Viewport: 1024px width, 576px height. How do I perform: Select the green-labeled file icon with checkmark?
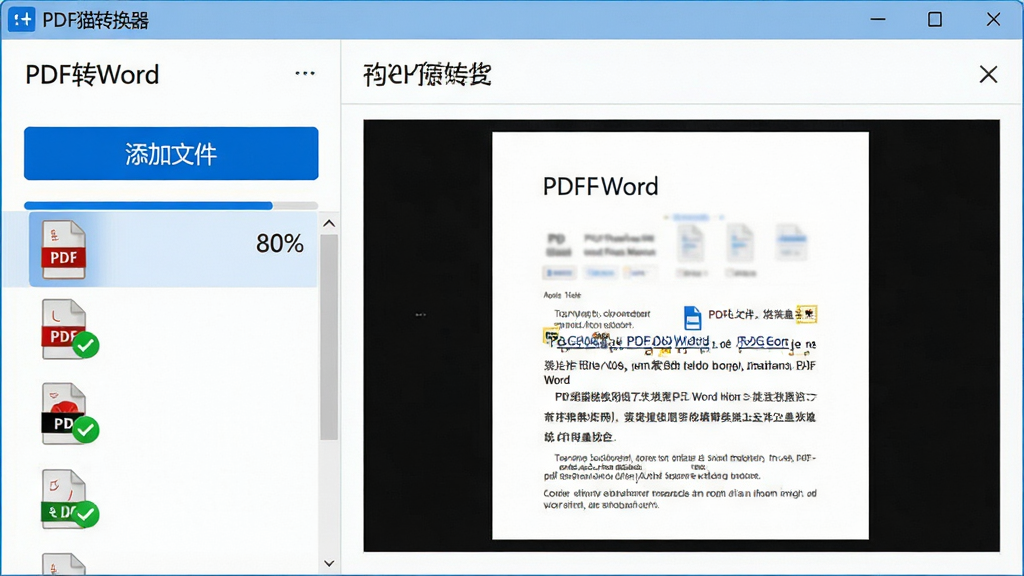[70, 499]
